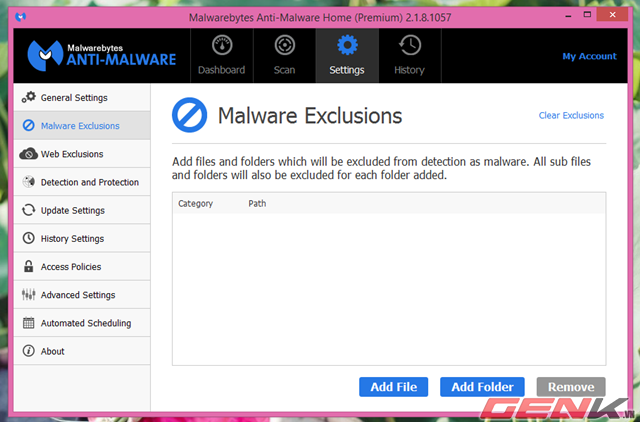This screenshot has height=422, width=640.
Task: Click the Access Policies padlock icon
Action: [x=29, y=266]
